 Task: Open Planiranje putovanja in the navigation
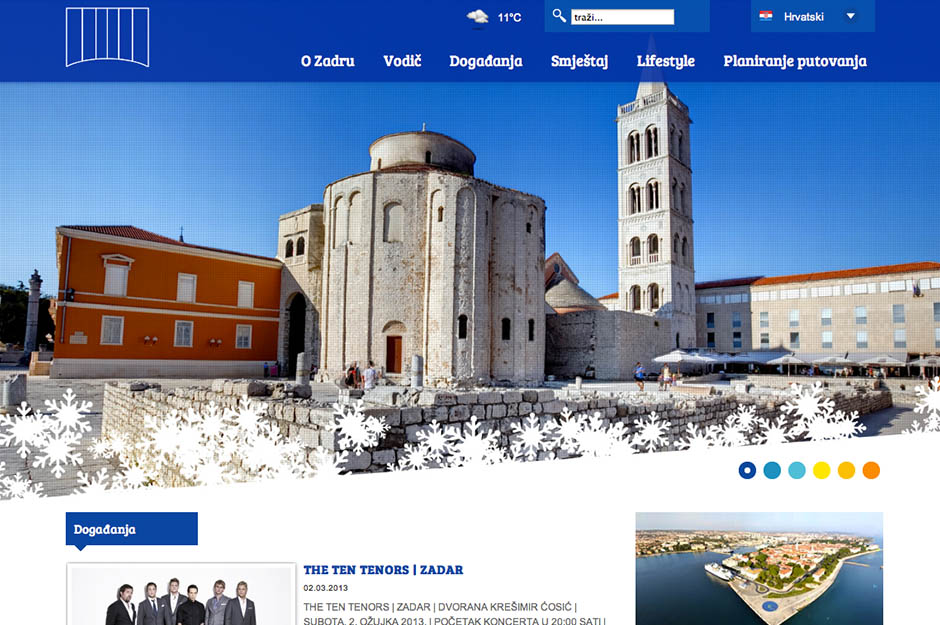pyautogui.click(x=795, y=61)
